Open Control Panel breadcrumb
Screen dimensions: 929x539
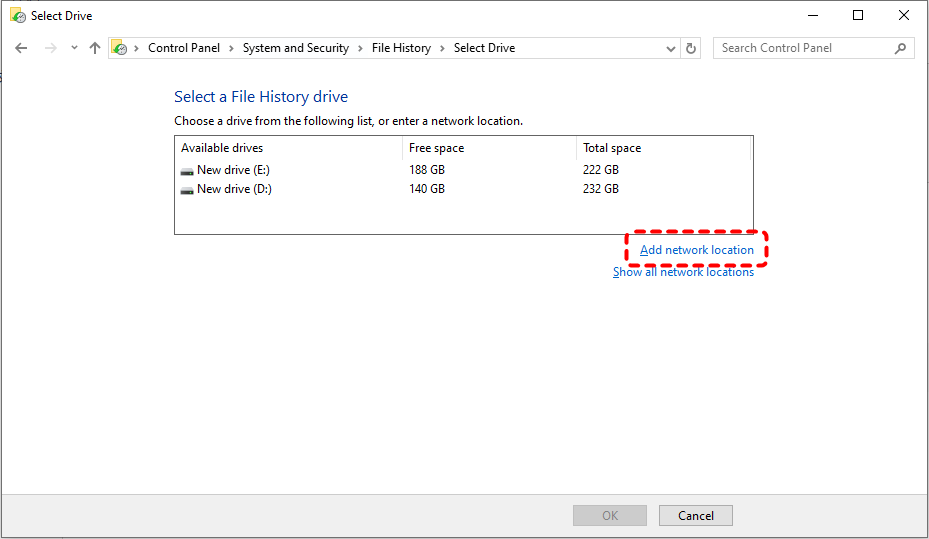pyautogui.click(x=184, y=48)
